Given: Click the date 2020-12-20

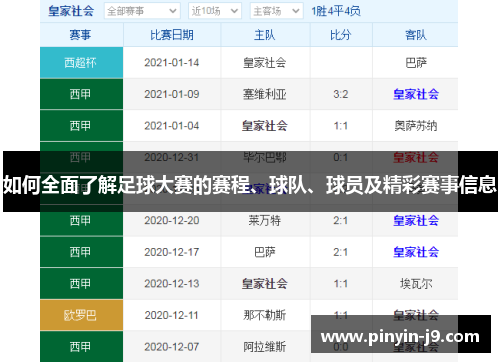Looking at the screenshot, I should coord(172,221).
